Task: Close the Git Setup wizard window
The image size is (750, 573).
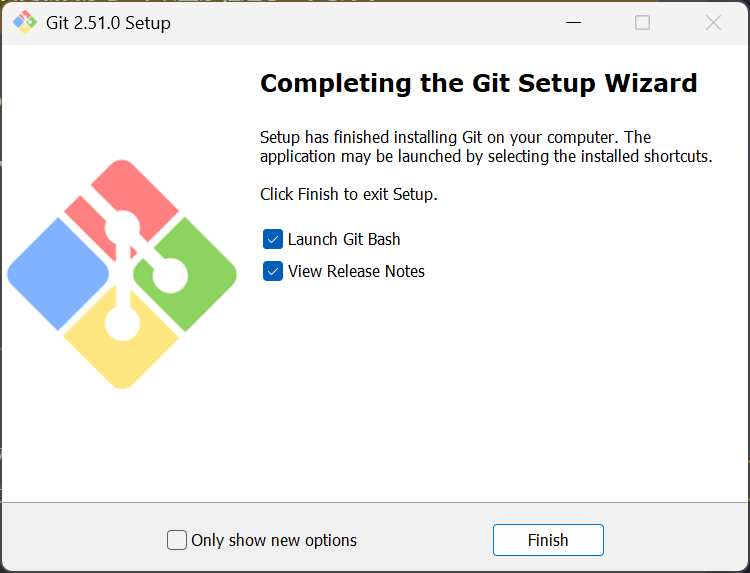Action: (713, 22)
